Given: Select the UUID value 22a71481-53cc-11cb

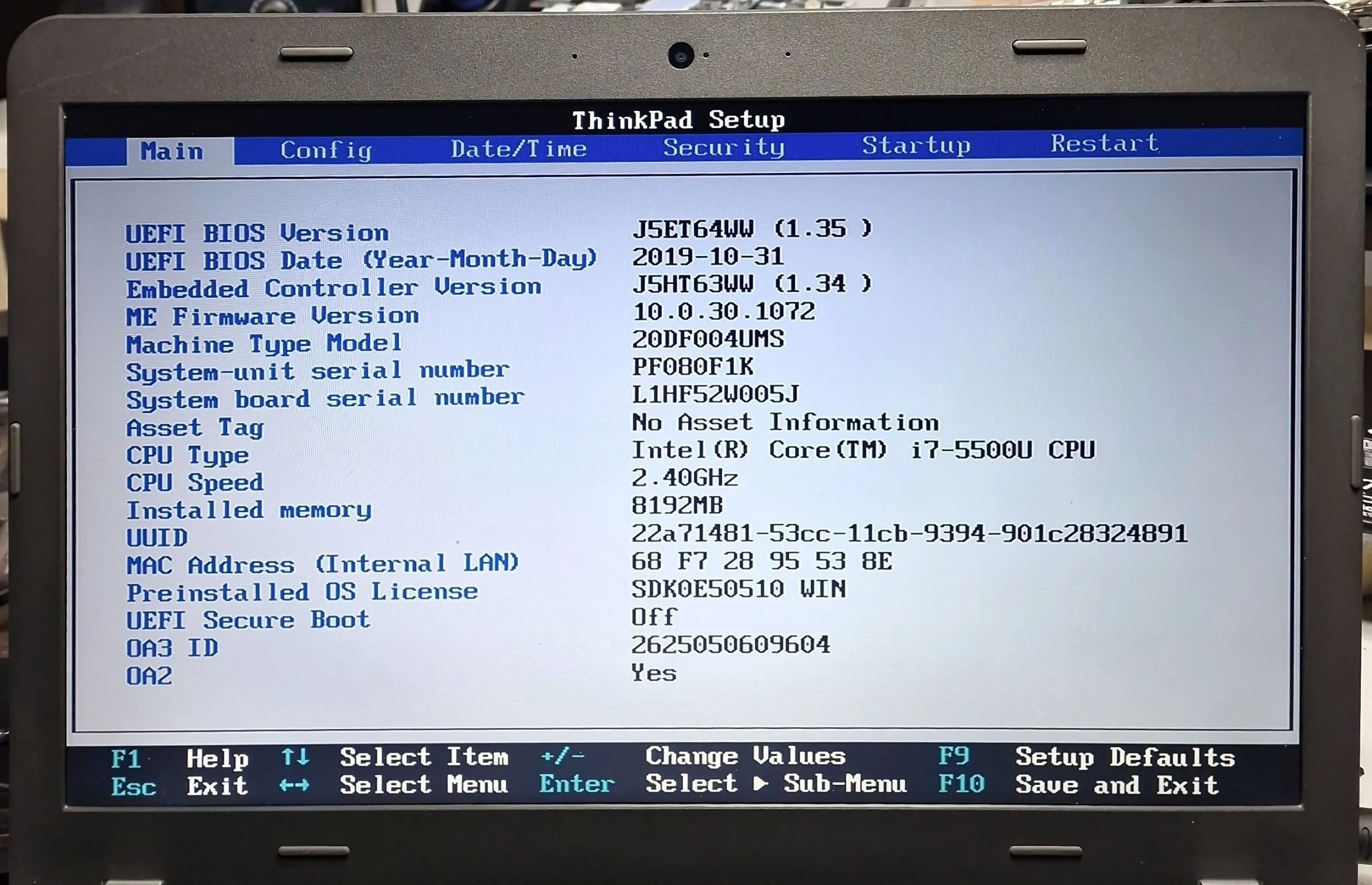Looking at the screenshot, I should pyautogui.click(x=910, y=534).
